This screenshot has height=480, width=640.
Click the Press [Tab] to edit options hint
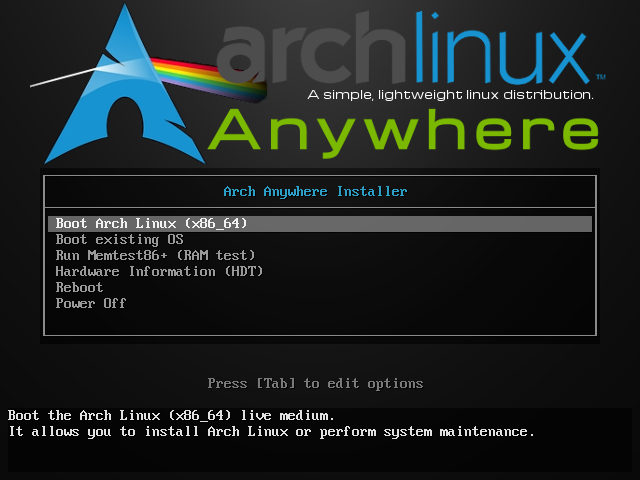(315, 384)
